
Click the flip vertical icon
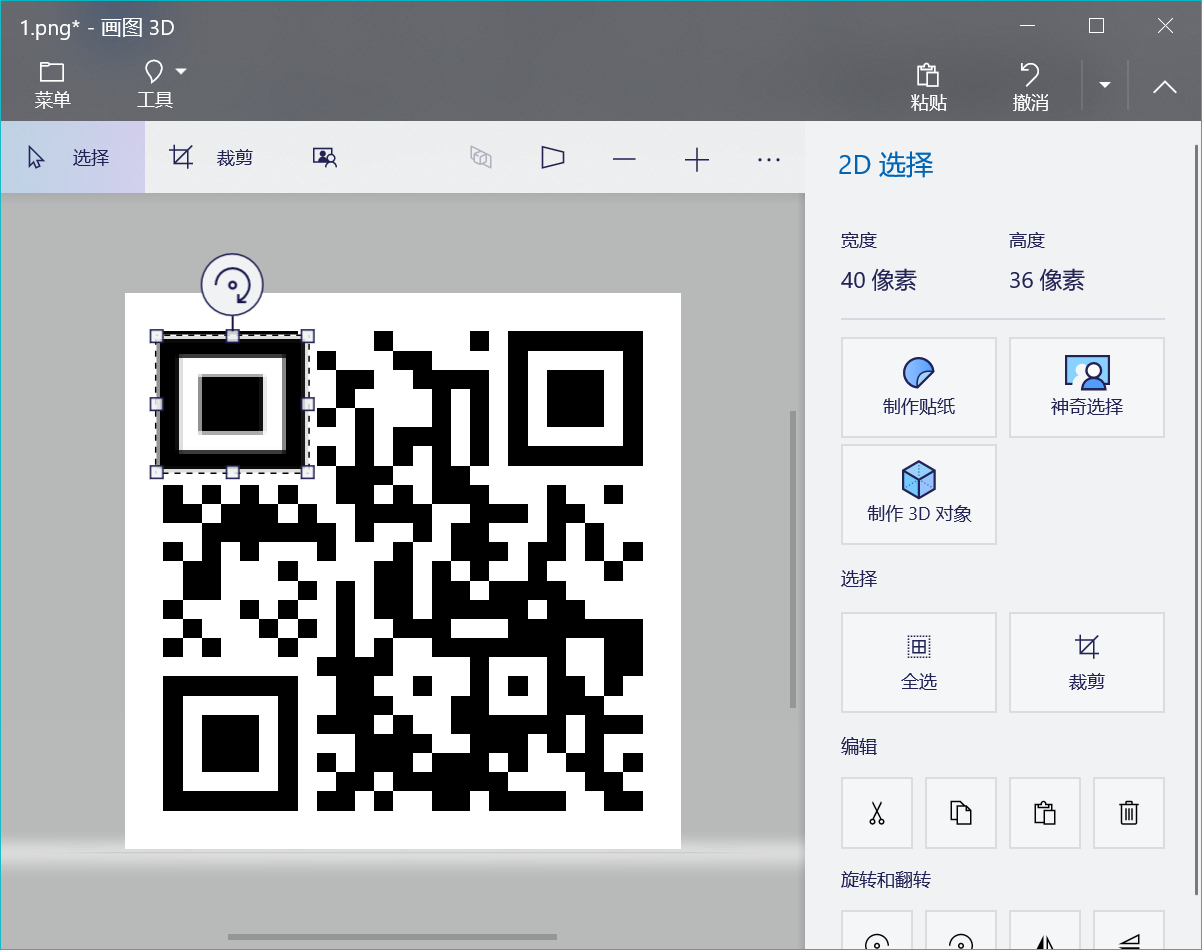click(1129, 931)
